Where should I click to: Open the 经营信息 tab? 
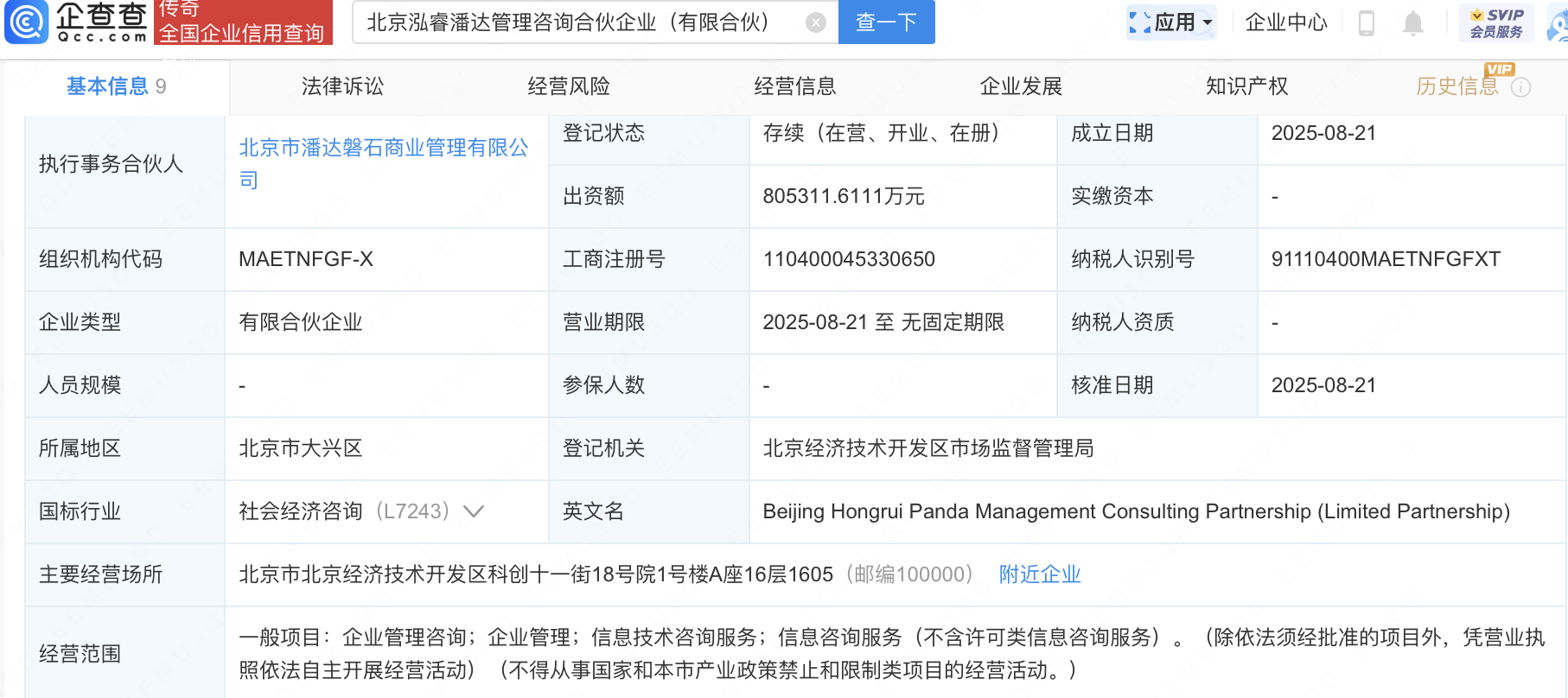point(795,86)
